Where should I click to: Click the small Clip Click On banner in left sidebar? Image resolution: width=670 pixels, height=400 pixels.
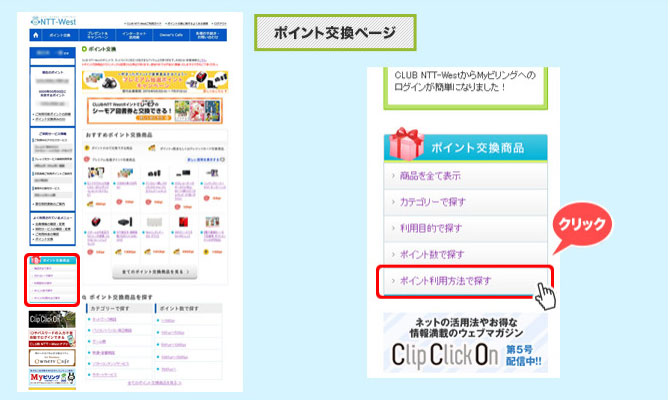(52, 319)
